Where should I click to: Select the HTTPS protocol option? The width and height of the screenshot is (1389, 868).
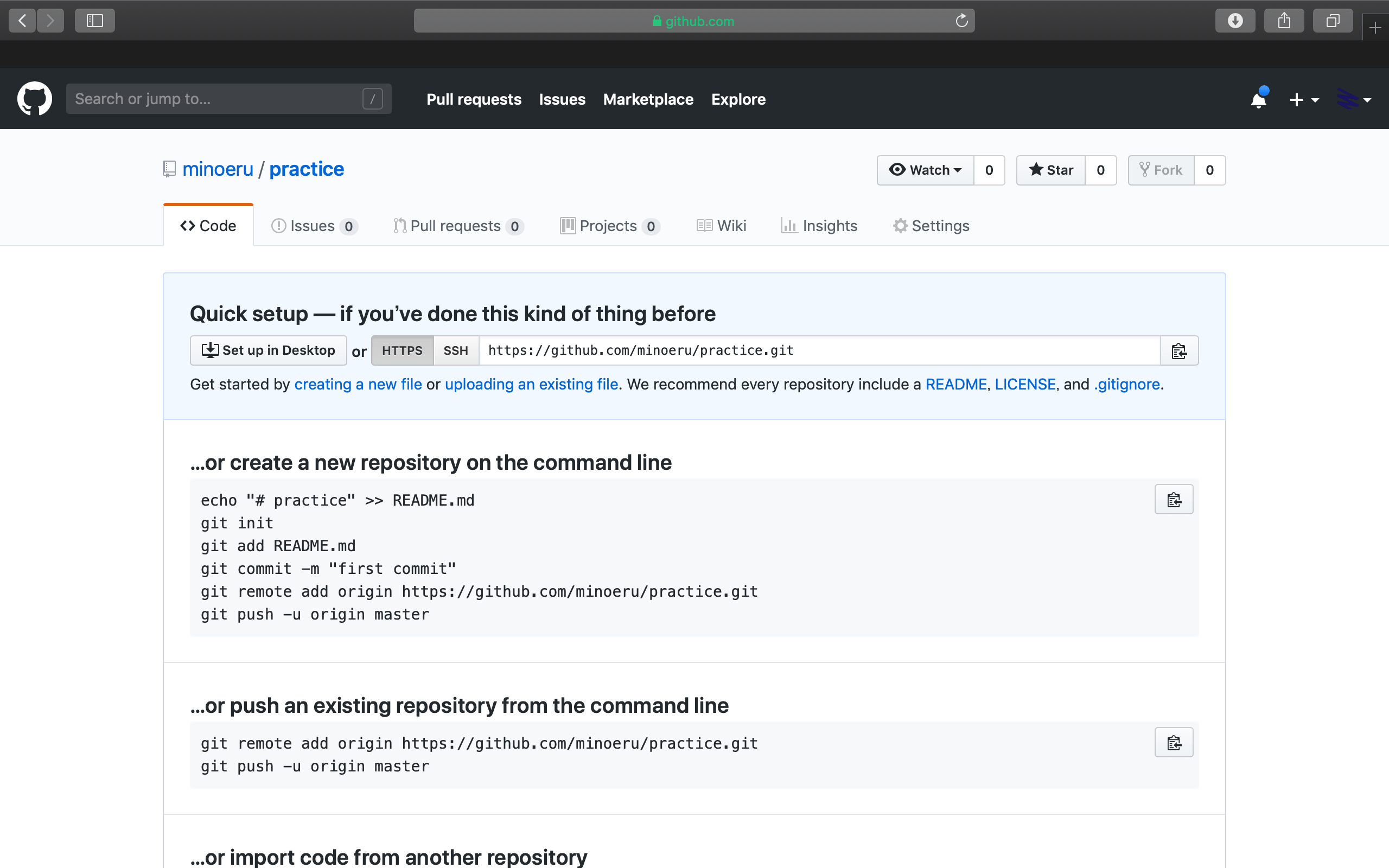pos(403,350)
